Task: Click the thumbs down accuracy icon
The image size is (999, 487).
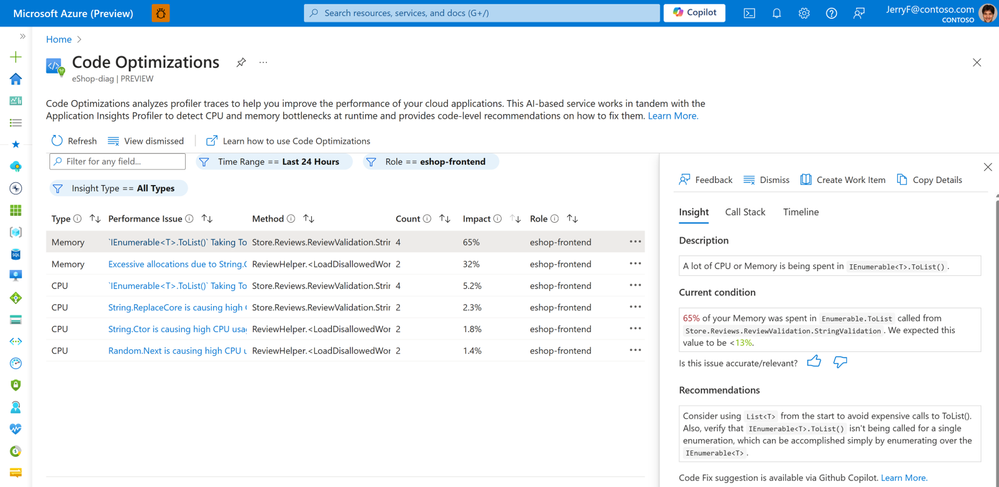Action: click(840, 362)
